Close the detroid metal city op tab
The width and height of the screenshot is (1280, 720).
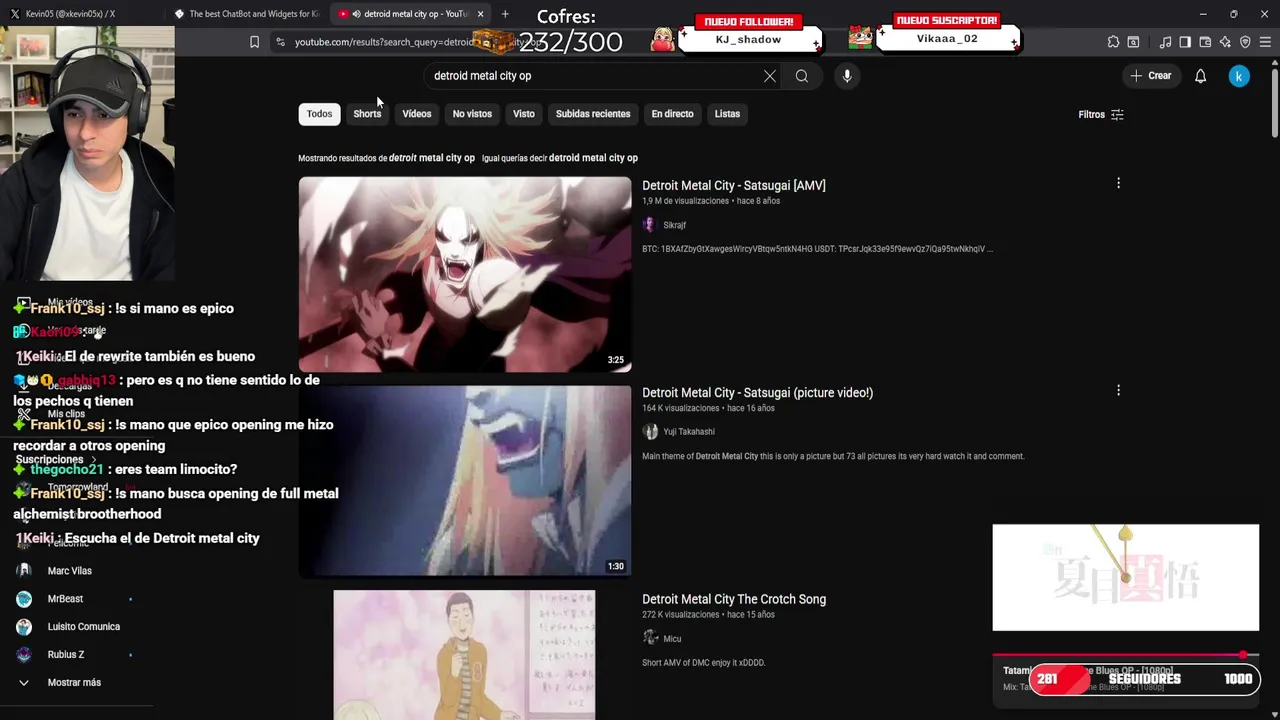tap(481, 14)
